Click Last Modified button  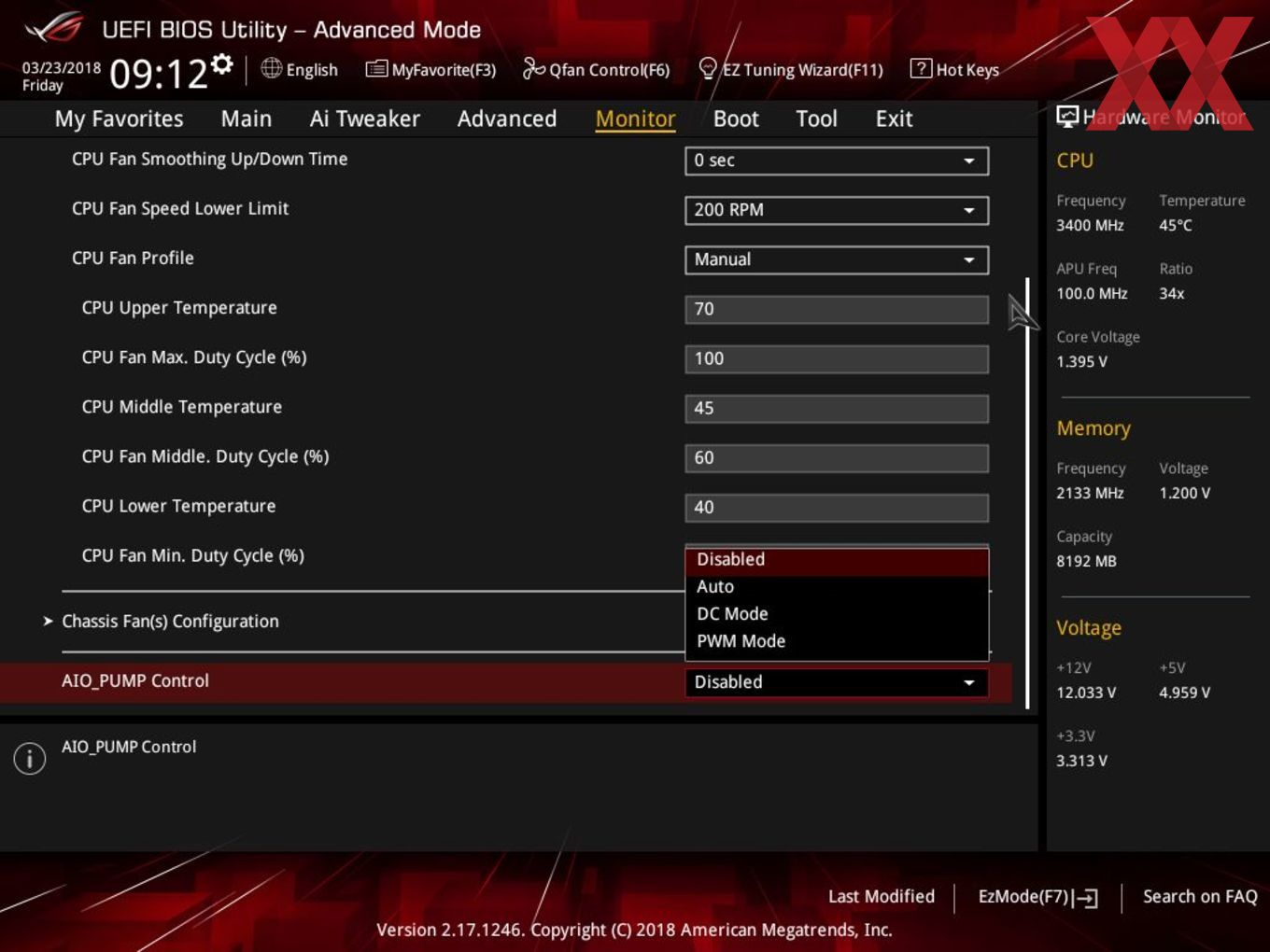[882, 897]
